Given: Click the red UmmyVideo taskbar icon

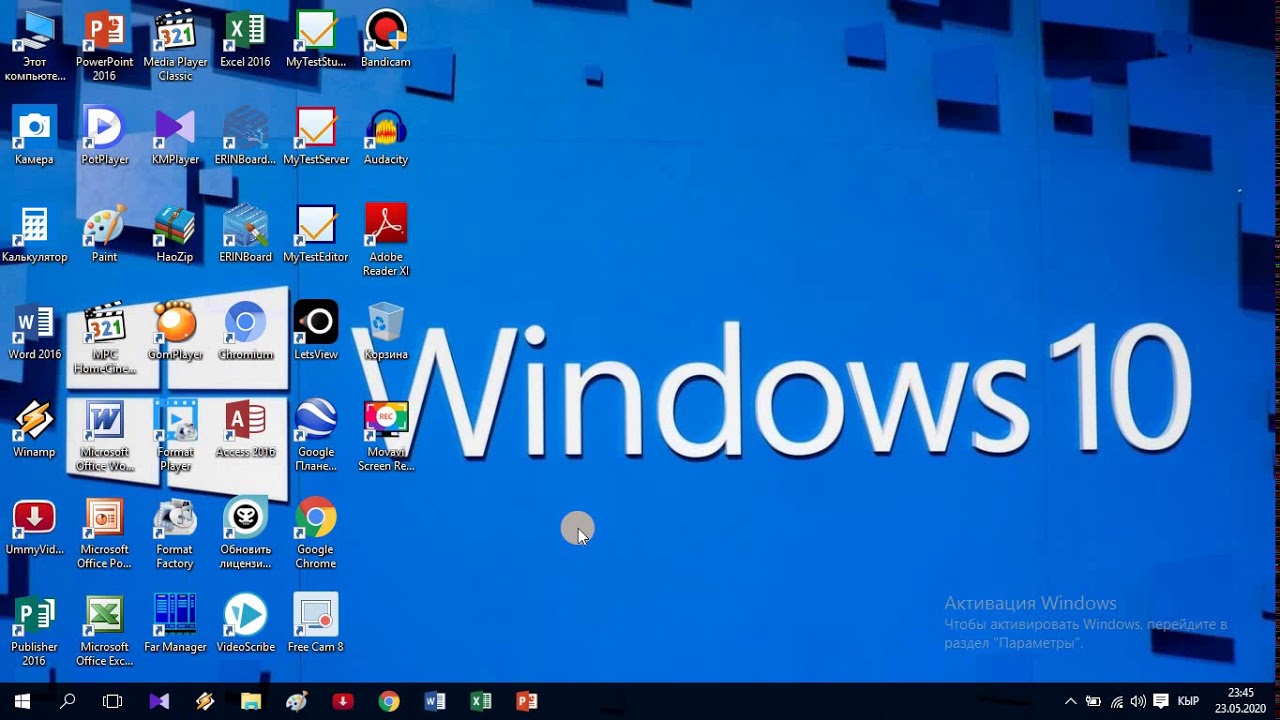Looking at the screenshot, I should (x=343, y=701).
